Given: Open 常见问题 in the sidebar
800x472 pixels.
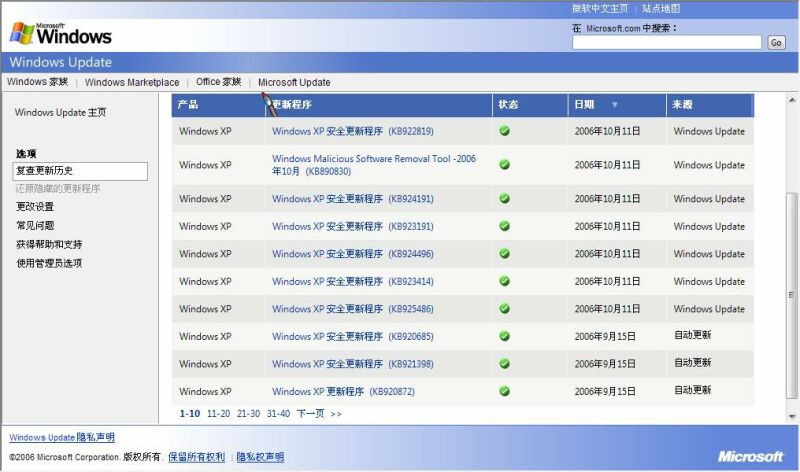Looking at the screenshot, I should pos(35,226).
